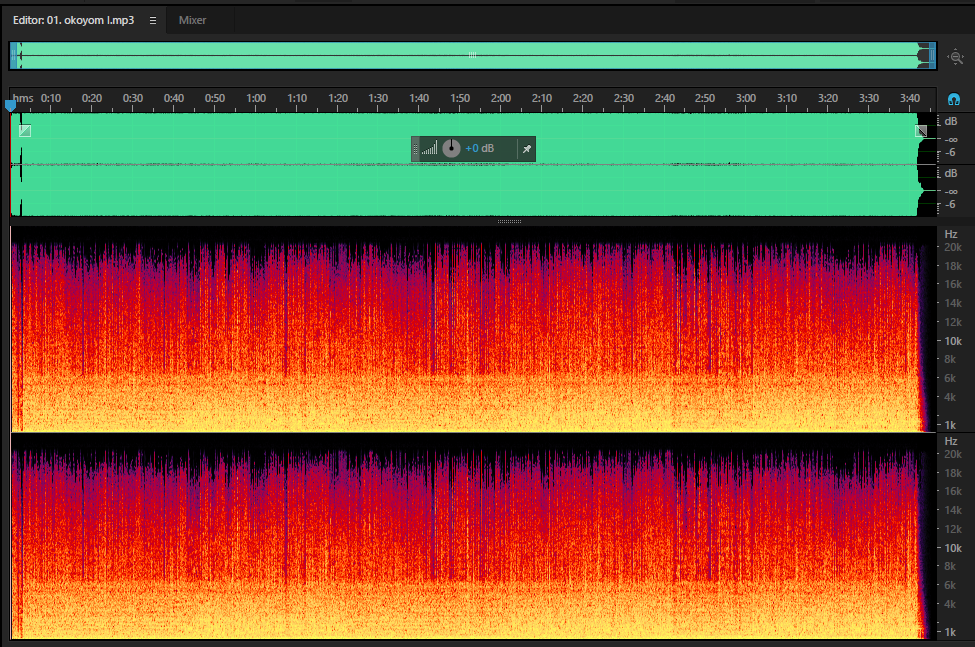Viewport: 975px width, 647px height.
Task: Pin the floating gain HUD
Action: pyautogui.click(x=527, y=149)
